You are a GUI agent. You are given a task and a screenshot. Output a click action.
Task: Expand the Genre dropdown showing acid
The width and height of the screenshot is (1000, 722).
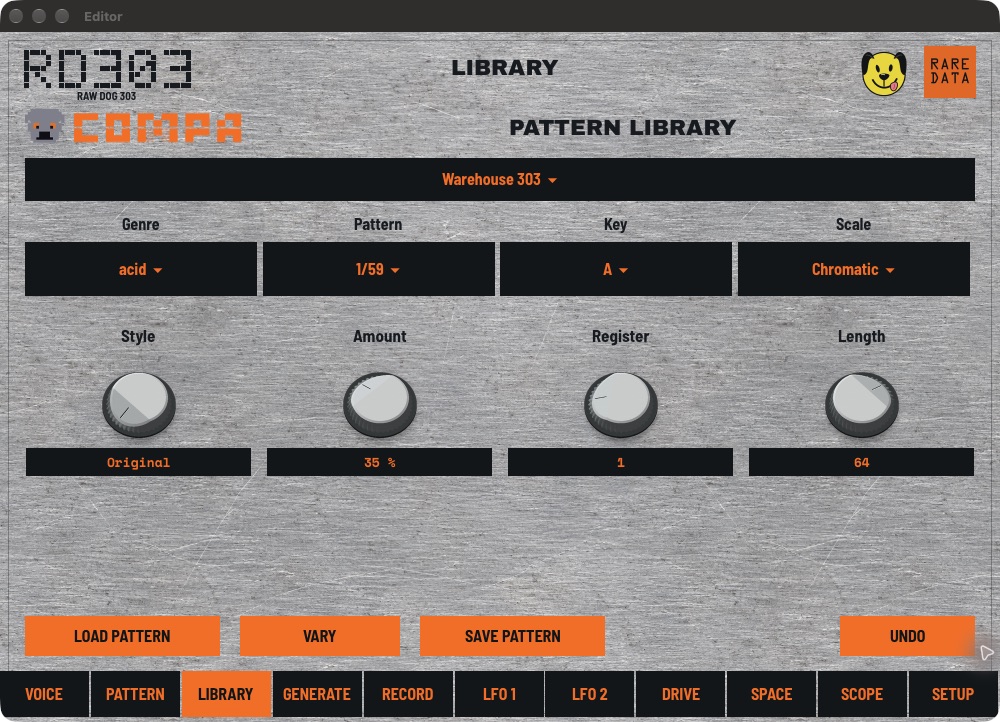click(140, 269)
